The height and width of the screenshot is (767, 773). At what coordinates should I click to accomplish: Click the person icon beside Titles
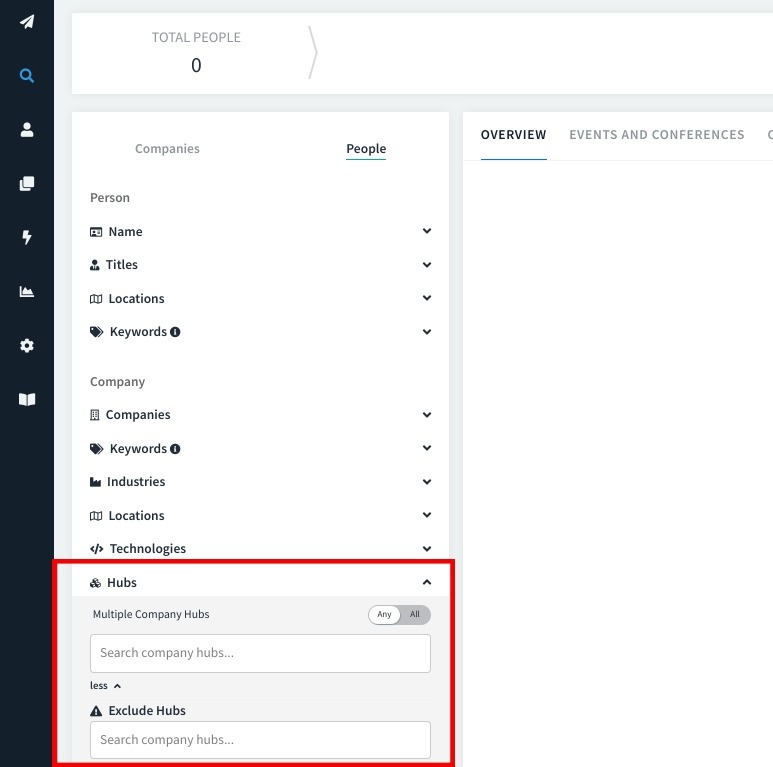pos(95,265)
